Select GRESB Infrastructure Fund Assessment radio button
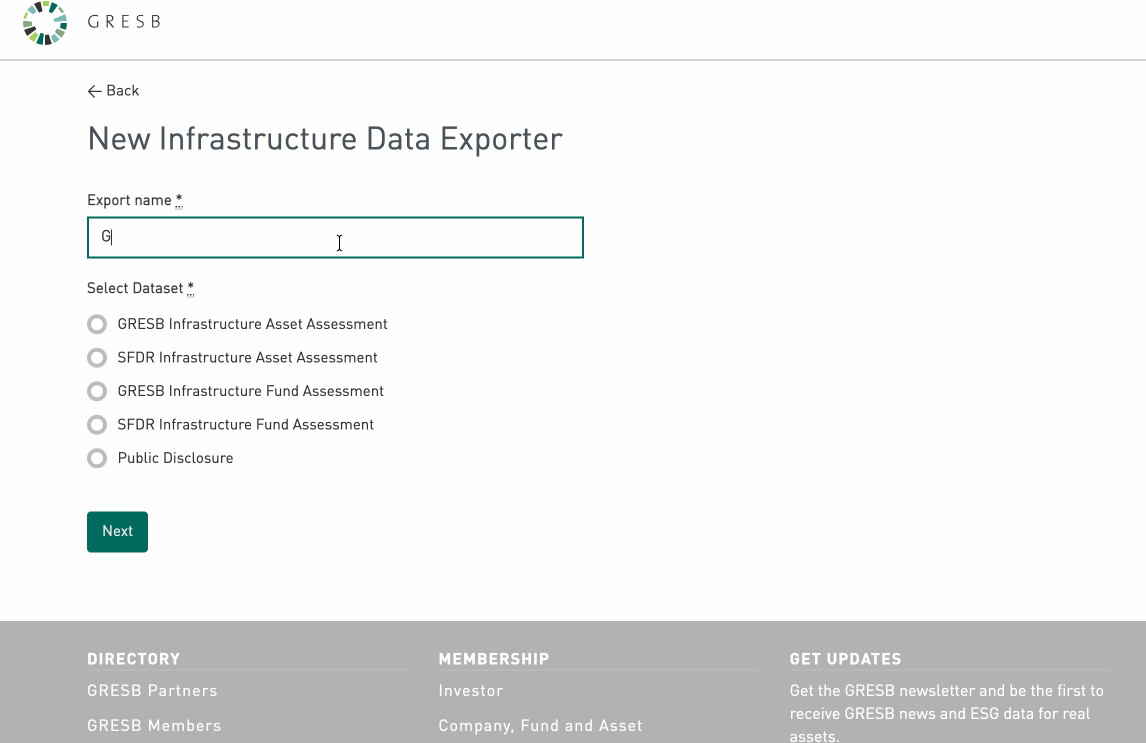Screen dimensions: 1146x743 point(97,391)
